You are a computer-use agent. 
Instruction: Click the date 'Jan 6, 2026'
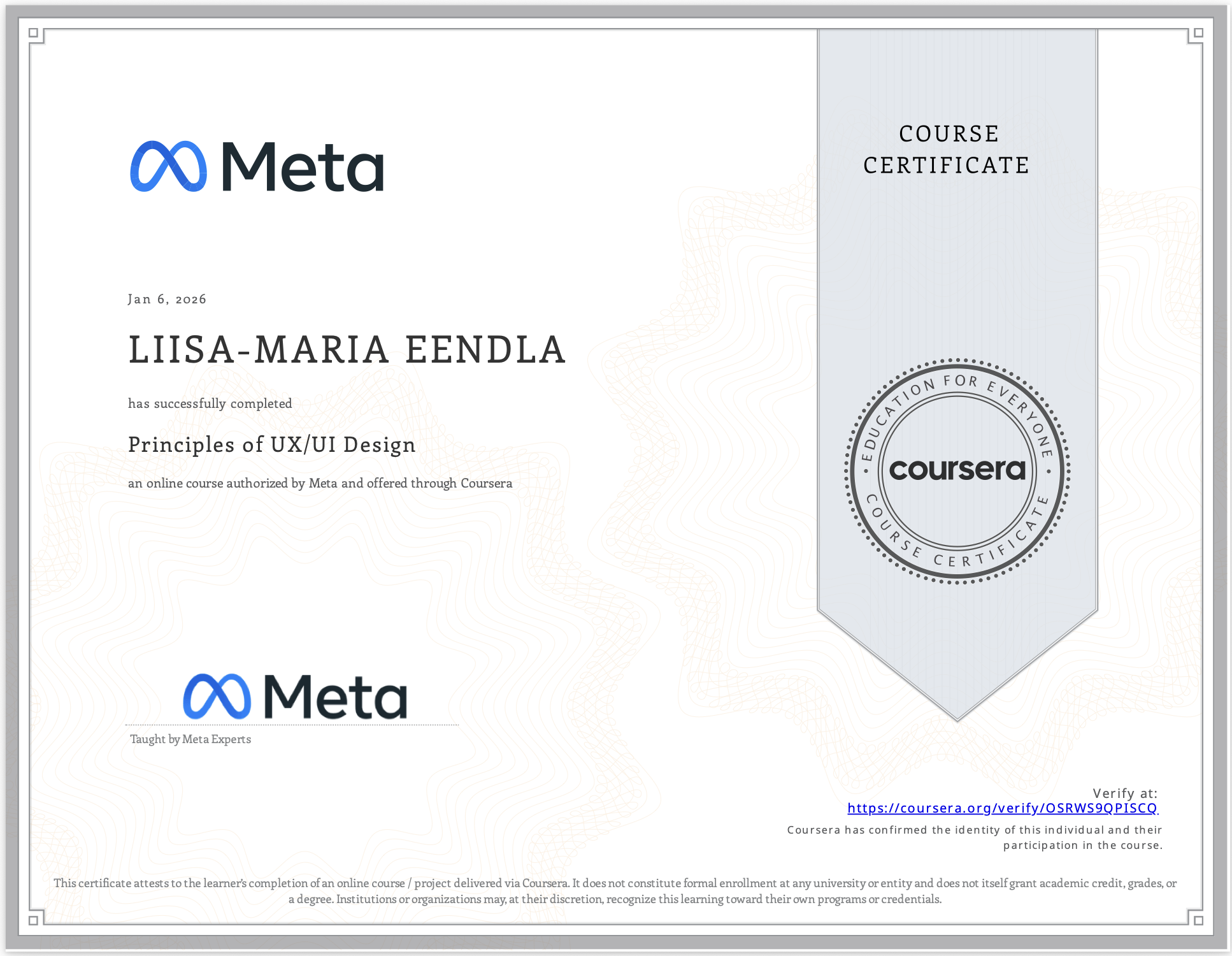(167, 299)
